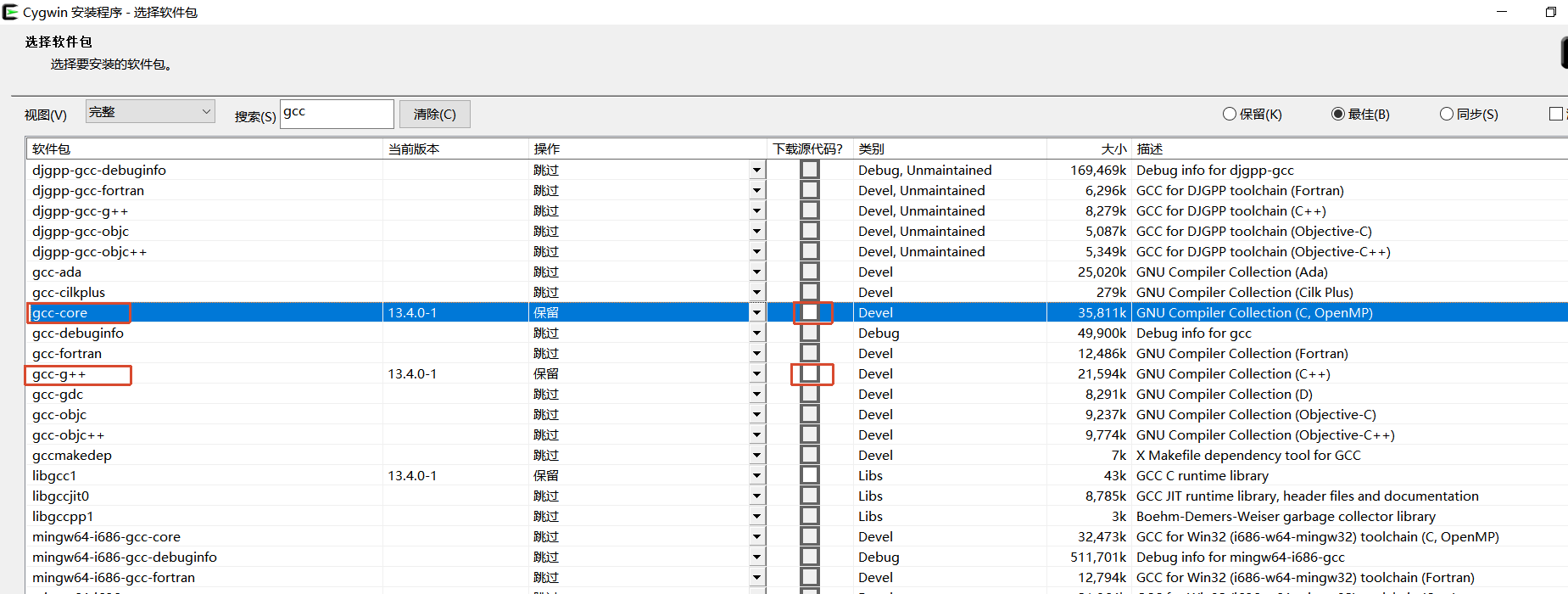Screen dimensions: 1568x594
Task: Open action dropdown for mingw64-i686-gcc-core
Action: [x=756, y=536]
